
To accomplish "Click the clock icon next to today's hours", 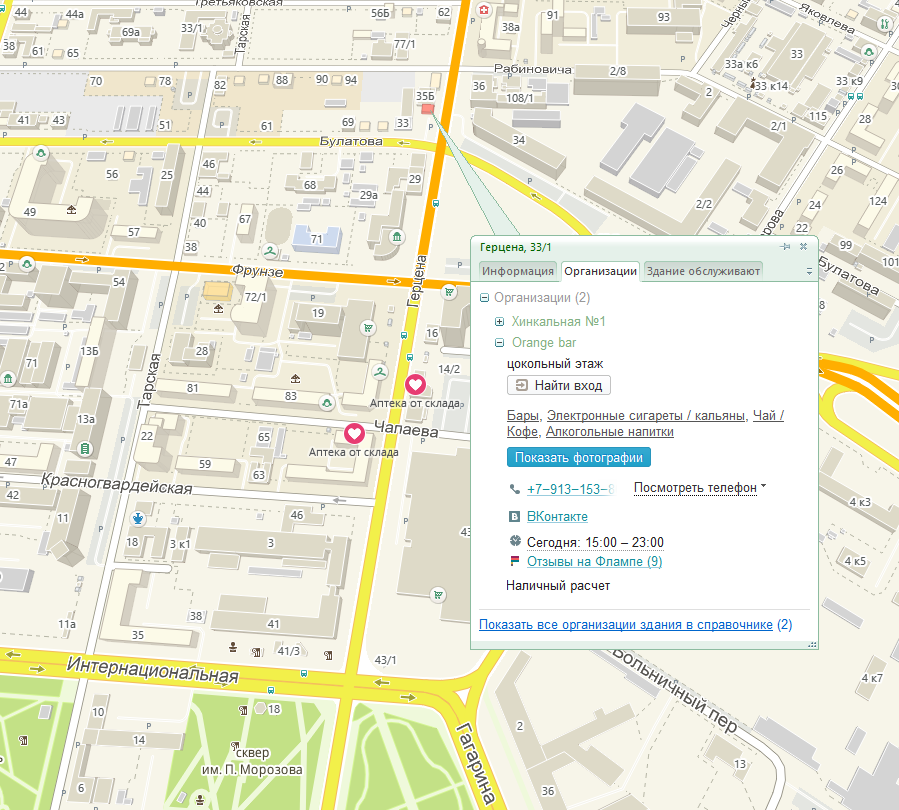I will (515, 542).
